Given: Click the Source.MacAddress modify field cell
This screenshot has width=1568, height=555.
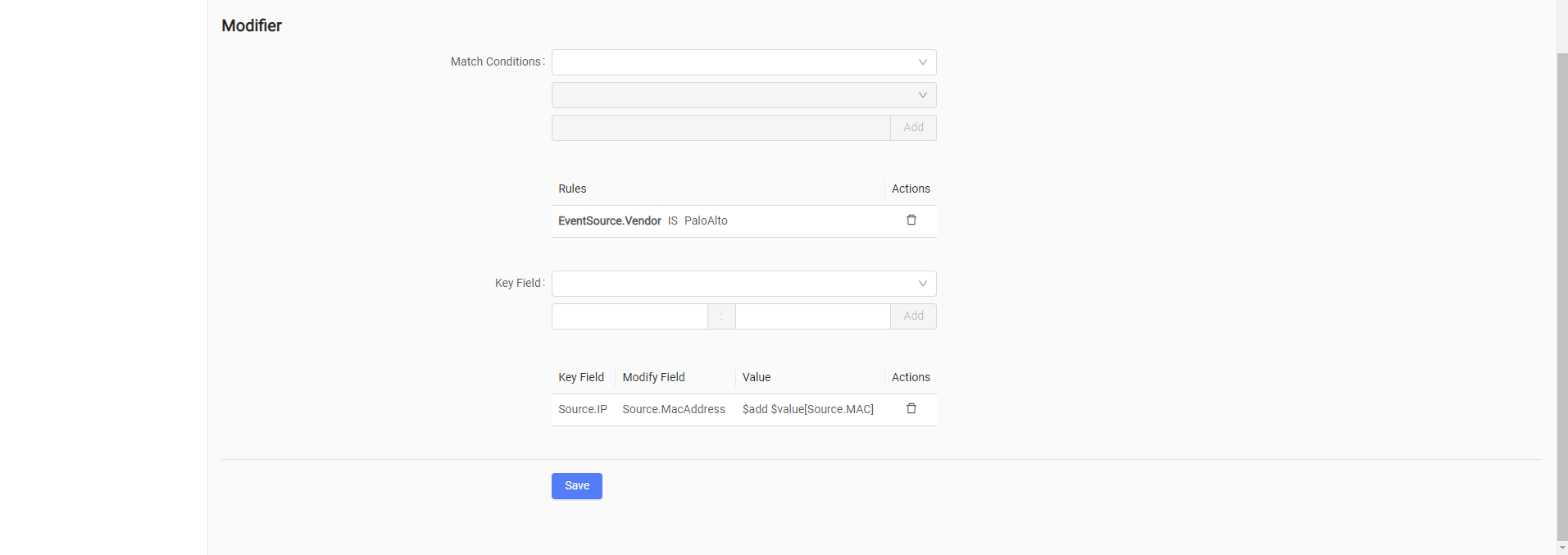Looking at the screenshot, I should pyautogui.click(x=674, y=409).
